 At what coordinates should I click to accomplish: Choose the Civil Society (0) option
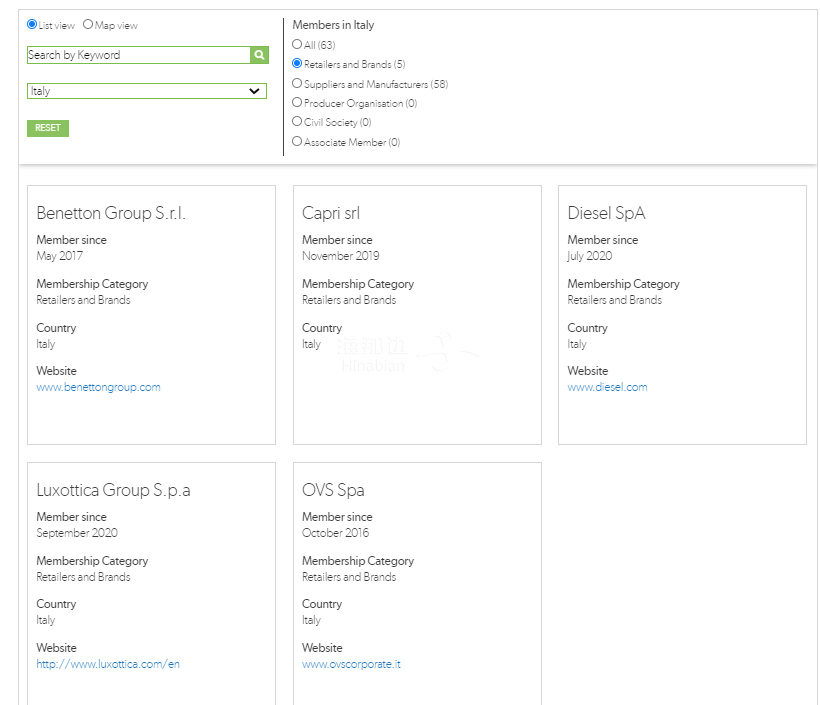click(x=297, y=122)
